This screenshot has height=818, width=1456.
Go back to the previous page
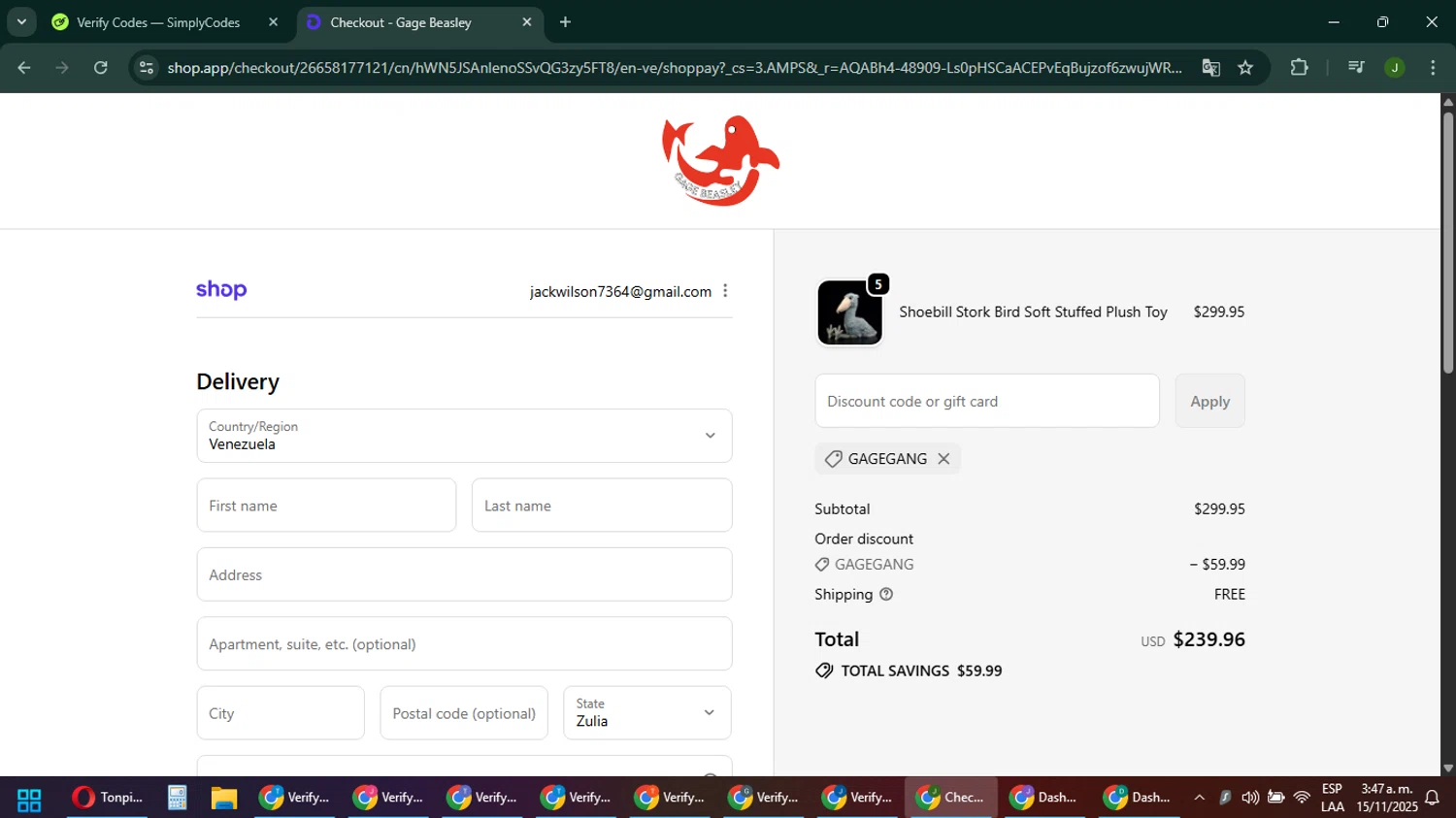tap(24, 68)
